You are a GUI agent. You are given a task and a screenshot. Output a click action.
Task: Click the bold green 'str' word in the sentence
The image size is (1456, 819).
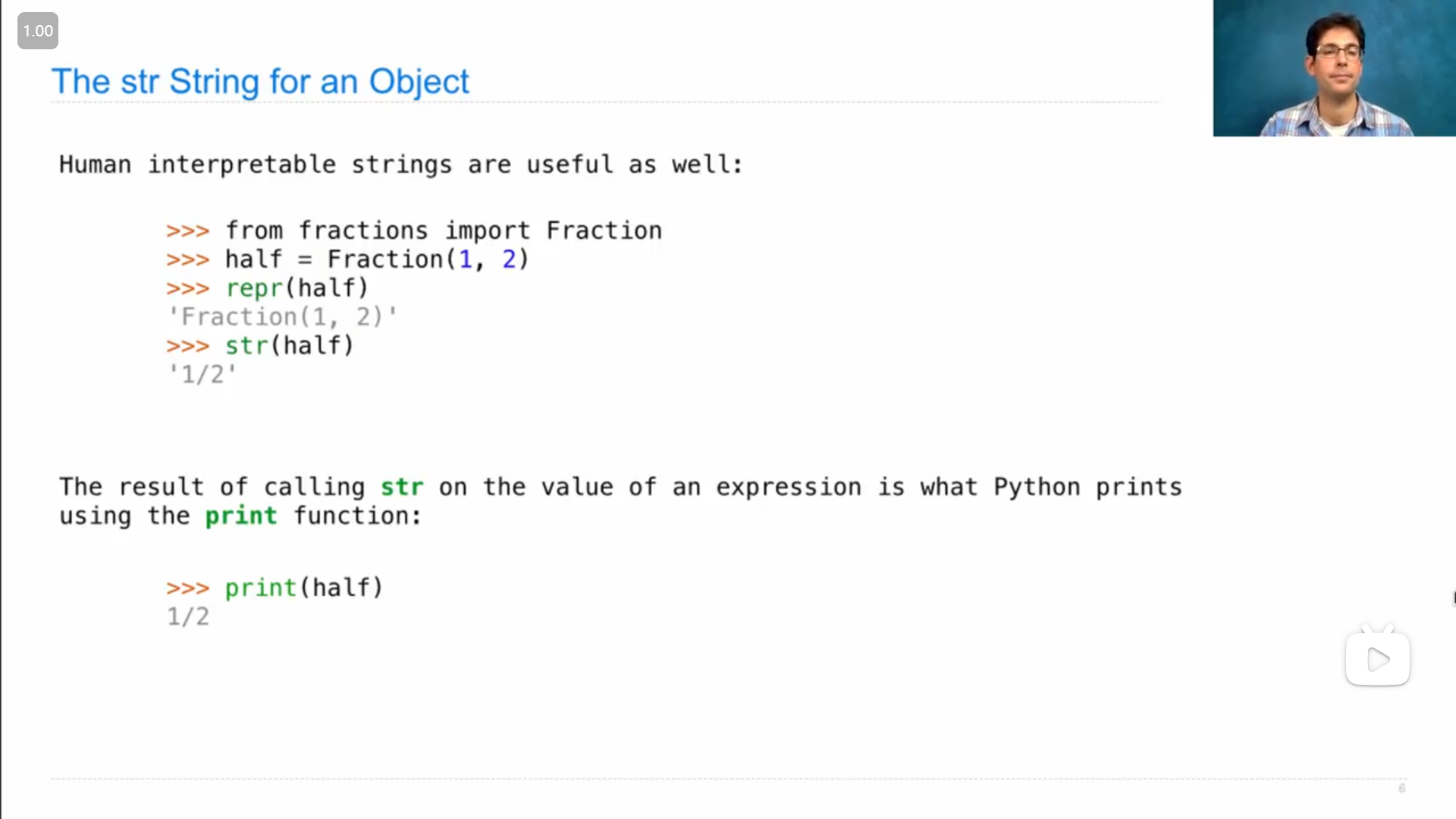(x=402, y=487)
